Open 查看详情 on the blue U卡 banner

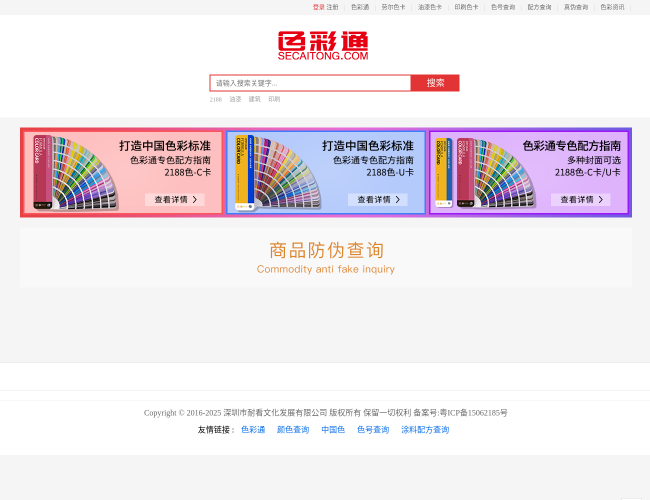click(378, 199)
